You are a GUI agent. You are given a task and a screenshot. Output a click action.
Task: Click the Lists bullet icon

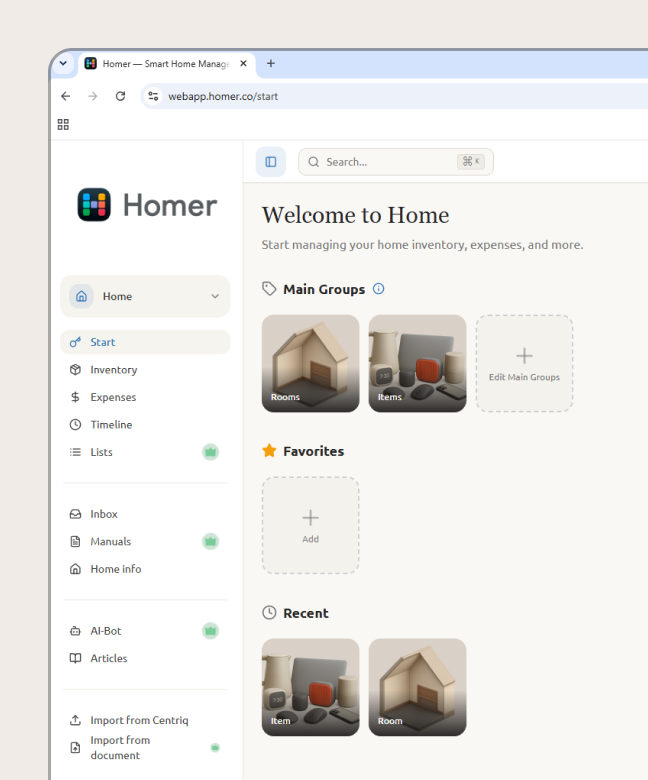point(75,452)
